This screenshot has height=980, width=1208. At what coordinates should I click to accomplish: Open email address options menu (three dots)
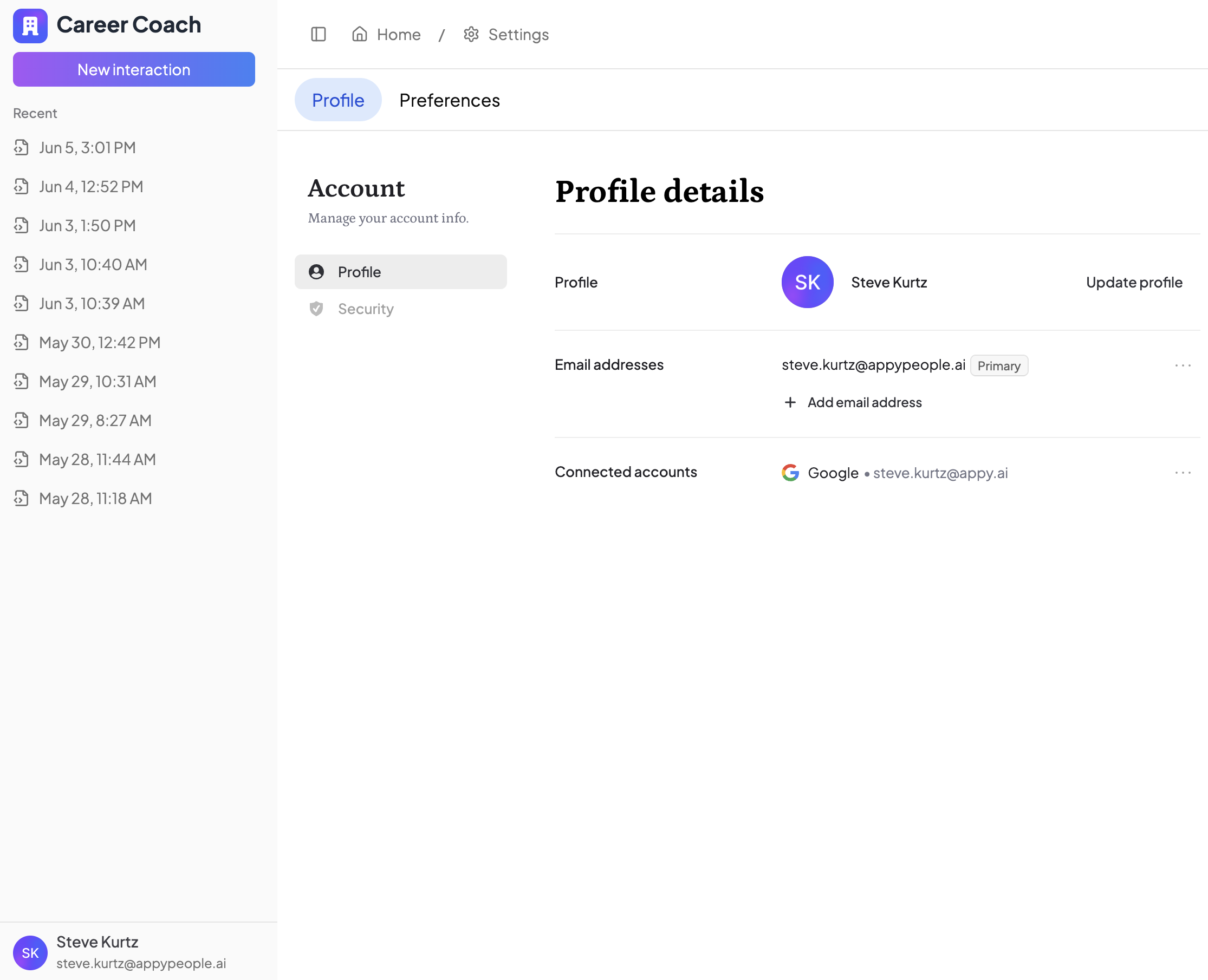click(x=1182, y=365)
